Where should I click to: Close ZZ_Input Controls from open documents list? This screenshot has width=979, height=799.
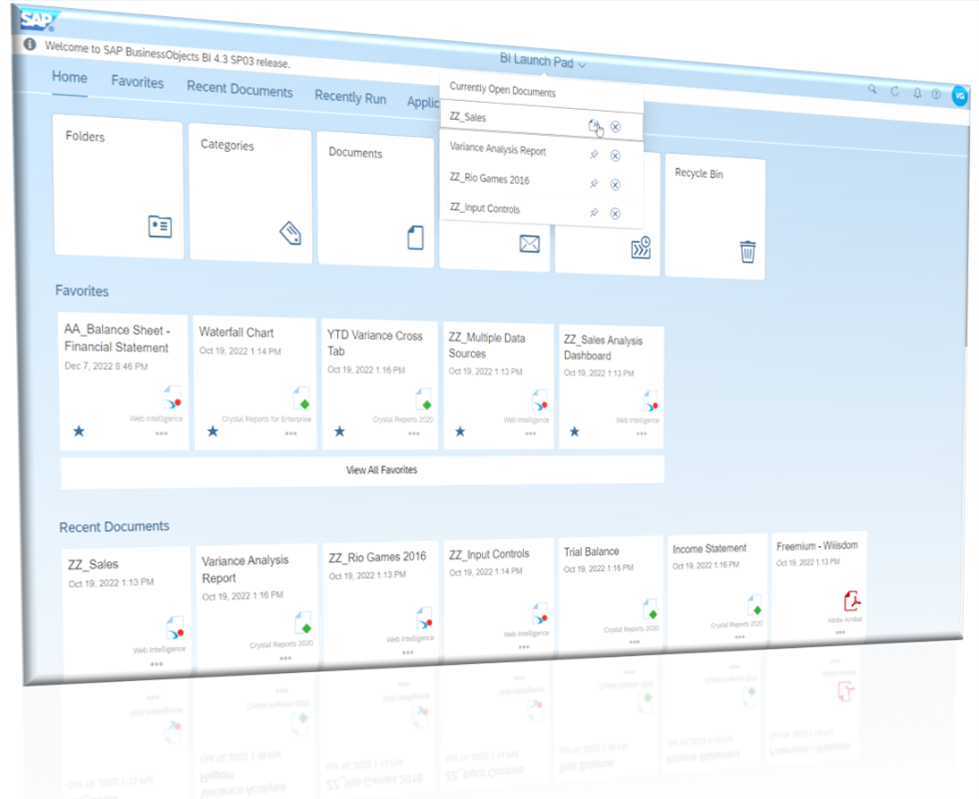pyautogui.click(x=614, y=212)
